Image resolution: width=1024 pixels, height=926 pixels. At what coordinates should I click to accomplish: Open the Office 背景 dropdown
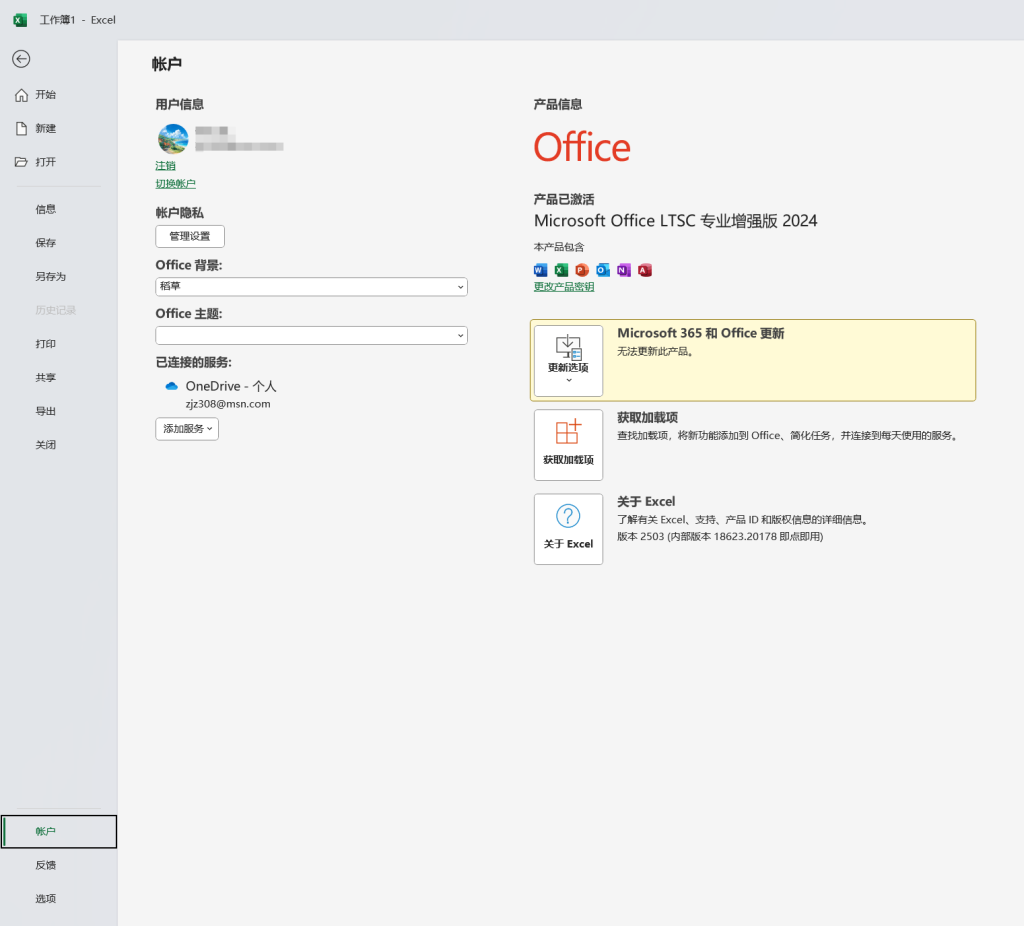pyautogui.click(x=311, y=286)
